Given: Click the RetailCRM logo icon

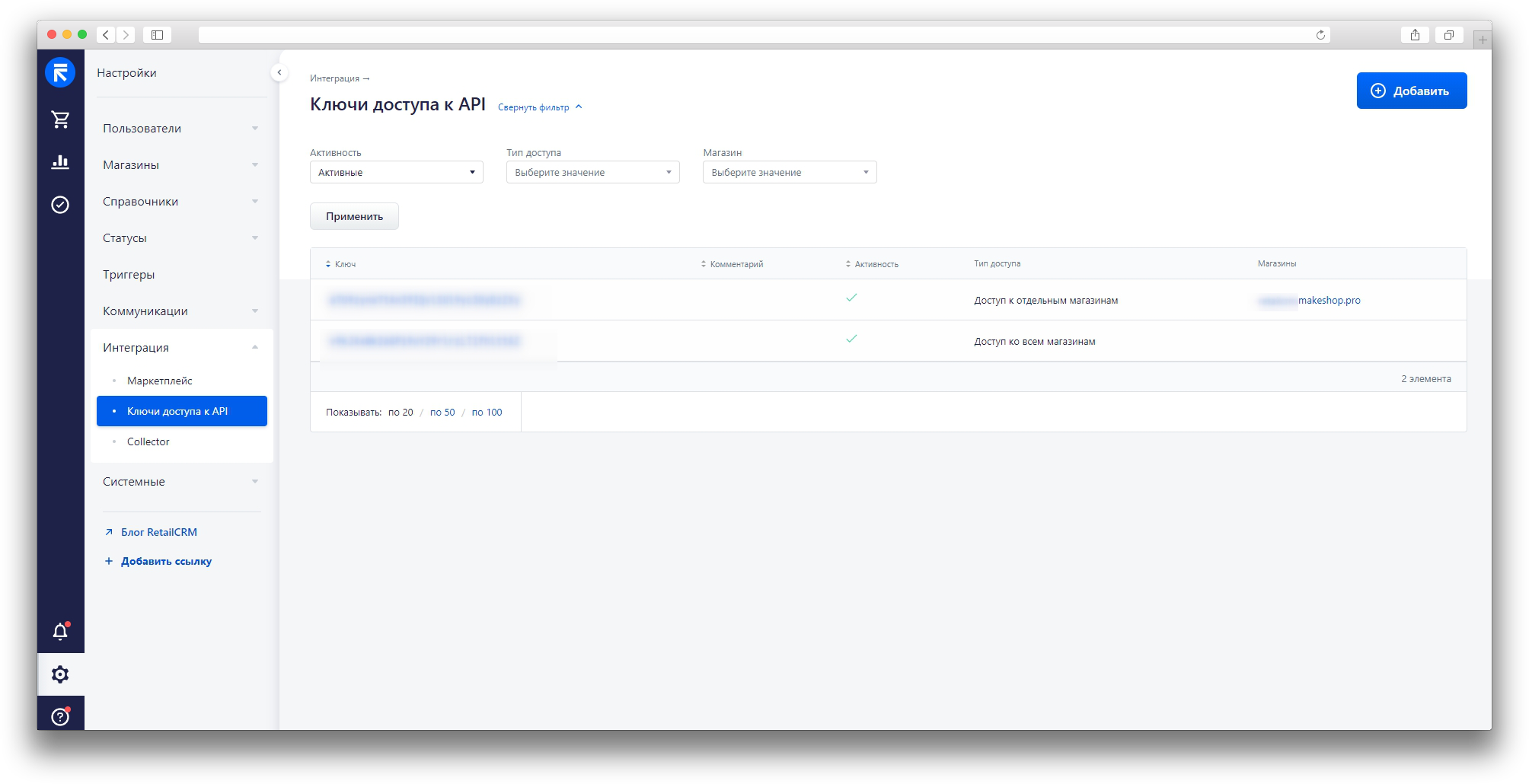Looking at the screenshot, I should pos(60,72).
